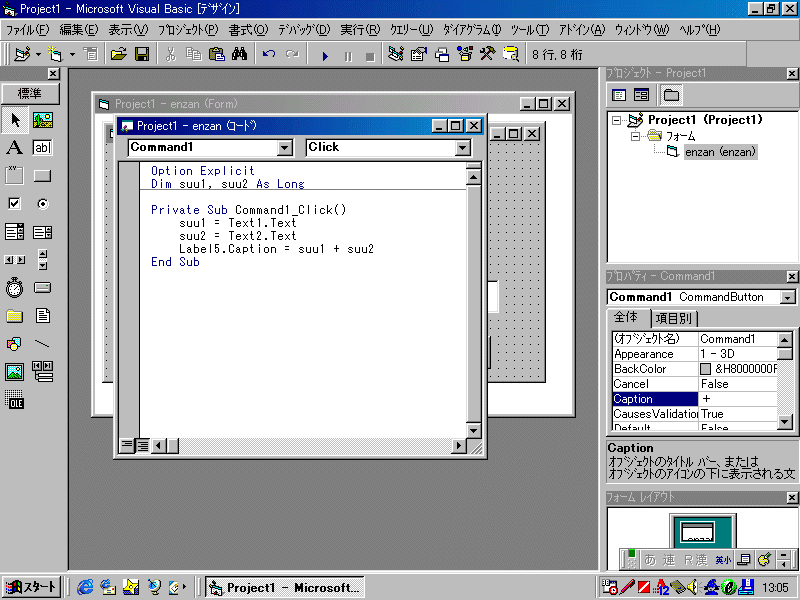Select the DriveListBox control tool
Screen dimensions: 800x600
(x=43, y=288)
